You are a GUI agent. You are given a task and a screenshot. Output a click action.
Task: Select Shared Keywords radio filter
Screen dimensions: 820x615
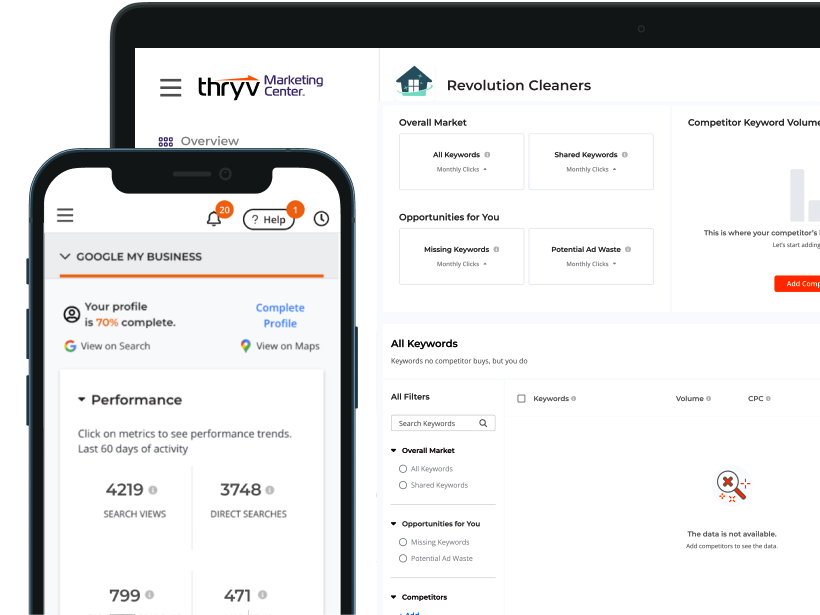click(403, 485)
